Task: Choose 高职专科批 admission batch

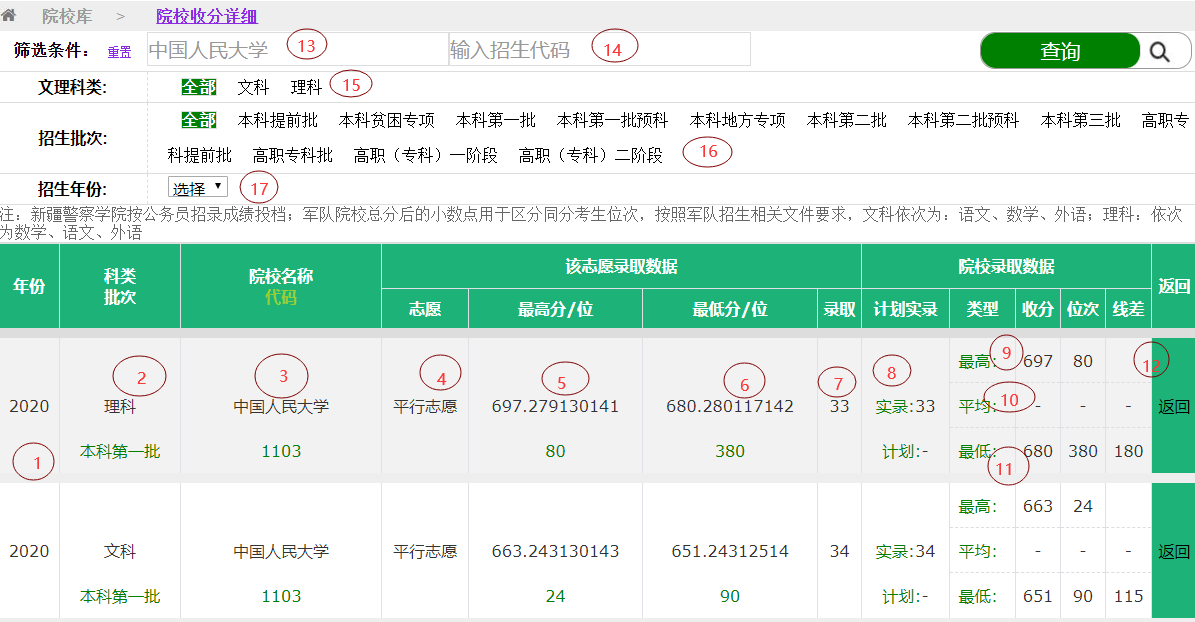Action: click(x=292, y=156)
